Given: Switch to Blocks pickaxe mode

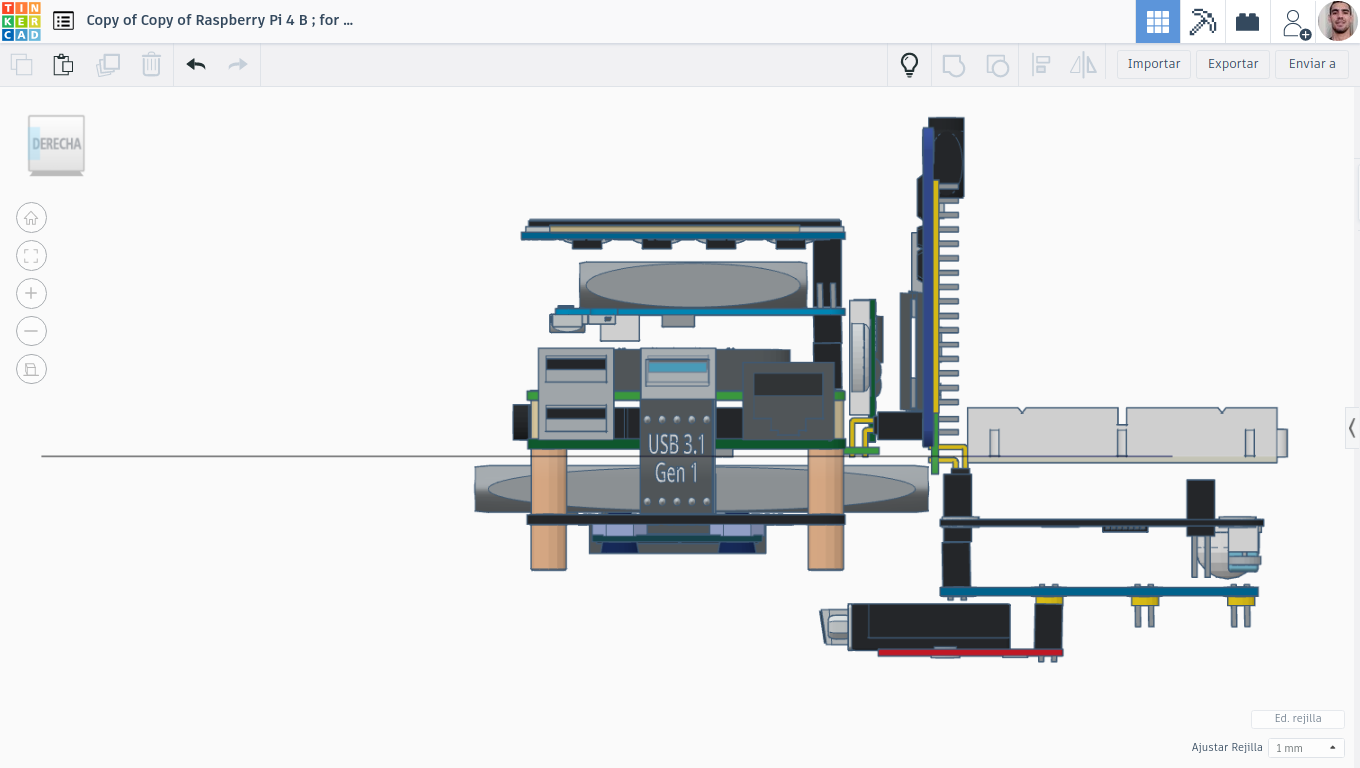Looking at the screenshot, I should tap(1203, 21).
